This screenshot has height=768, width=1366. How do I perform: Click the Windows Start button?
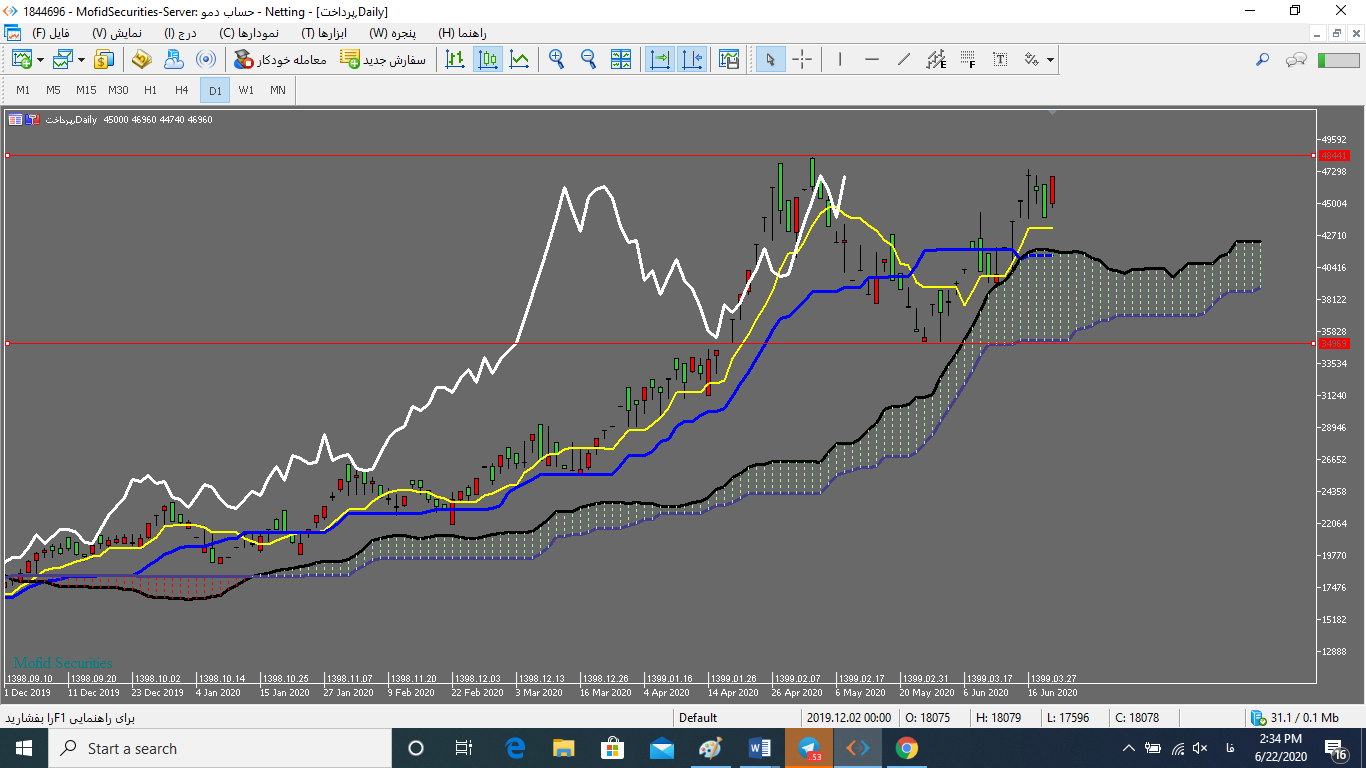click(x=23, y=748)
